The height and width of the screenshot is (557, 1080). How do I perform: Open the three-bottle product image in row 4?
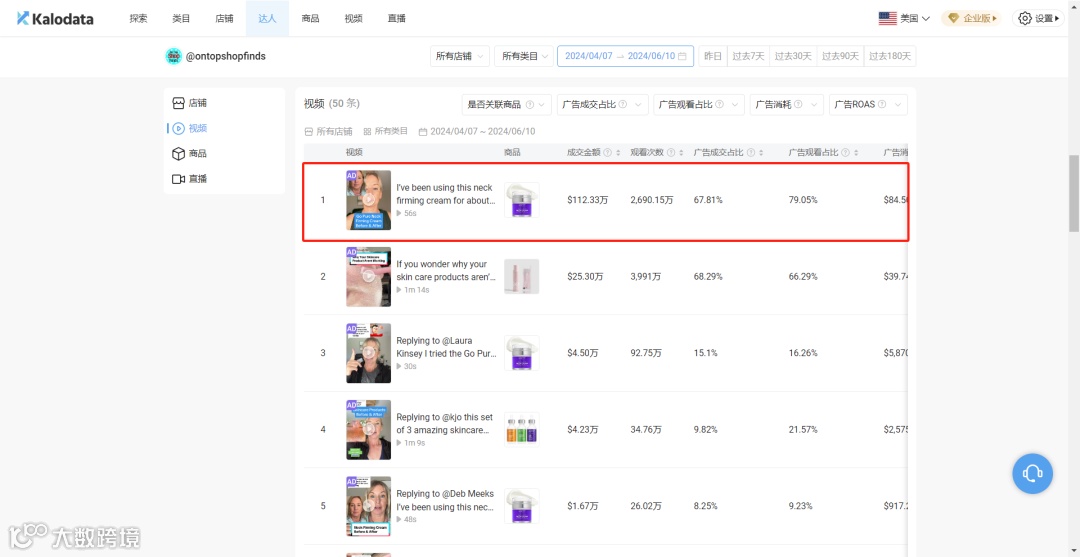click(521, 430)
